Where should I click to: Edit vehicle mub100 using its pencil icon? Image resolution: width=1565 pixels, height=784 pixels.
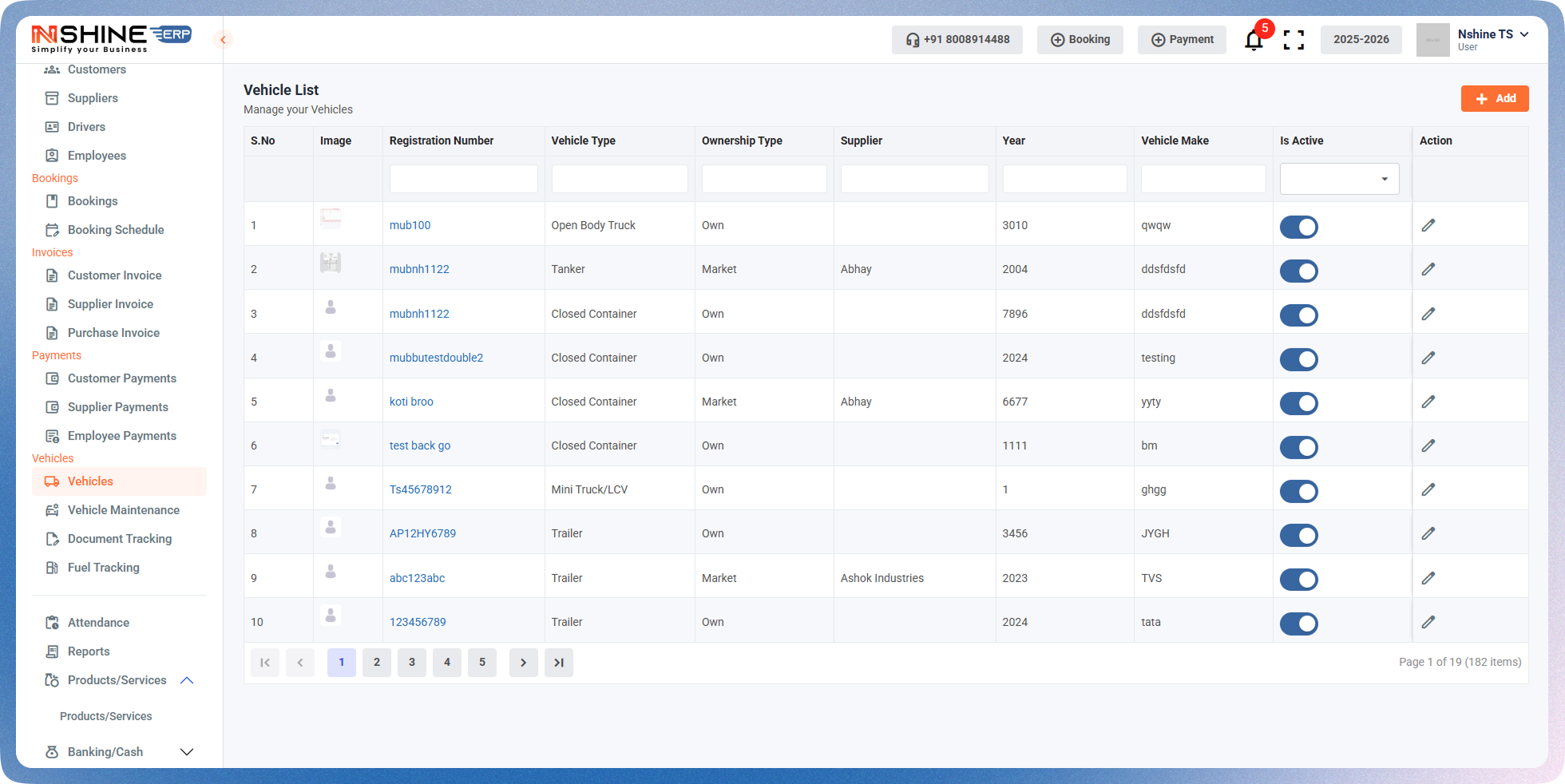(x=1428, y=225)
